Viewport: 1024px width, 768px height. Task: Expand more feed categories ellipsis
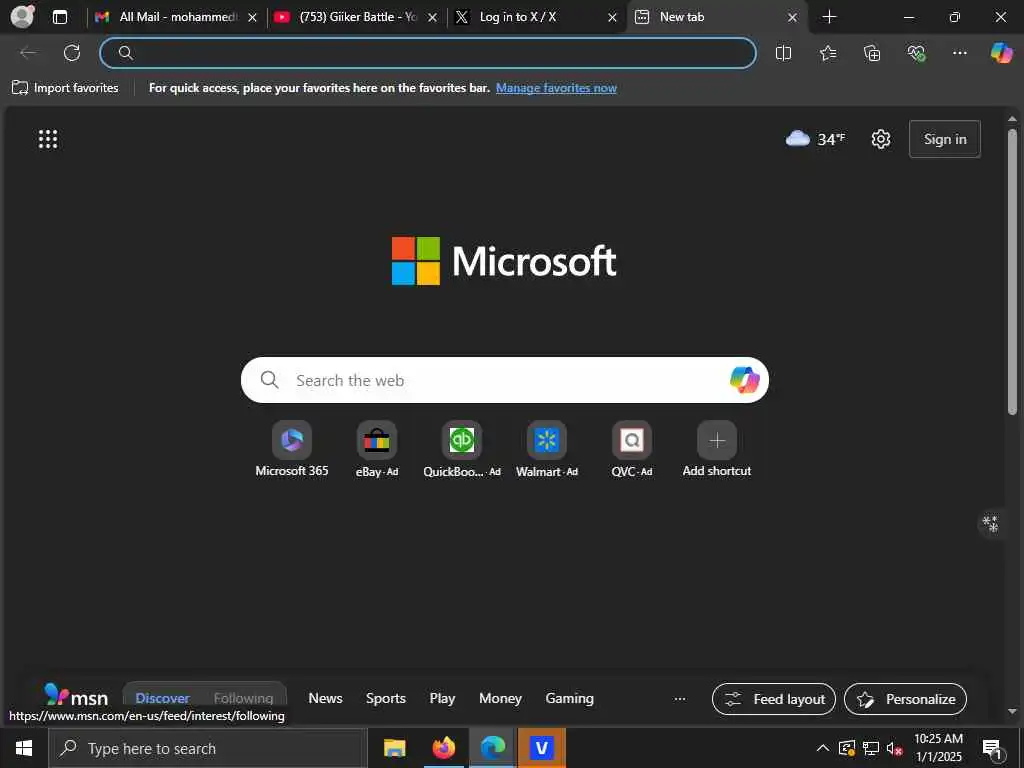(x=680, y=699)
